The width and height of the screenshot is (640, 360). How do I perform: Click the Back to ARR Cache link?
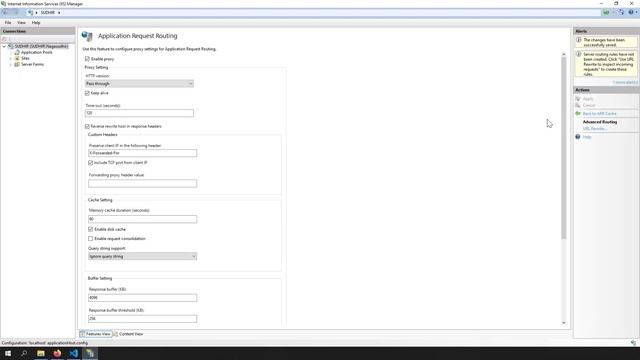pos(600,113)
